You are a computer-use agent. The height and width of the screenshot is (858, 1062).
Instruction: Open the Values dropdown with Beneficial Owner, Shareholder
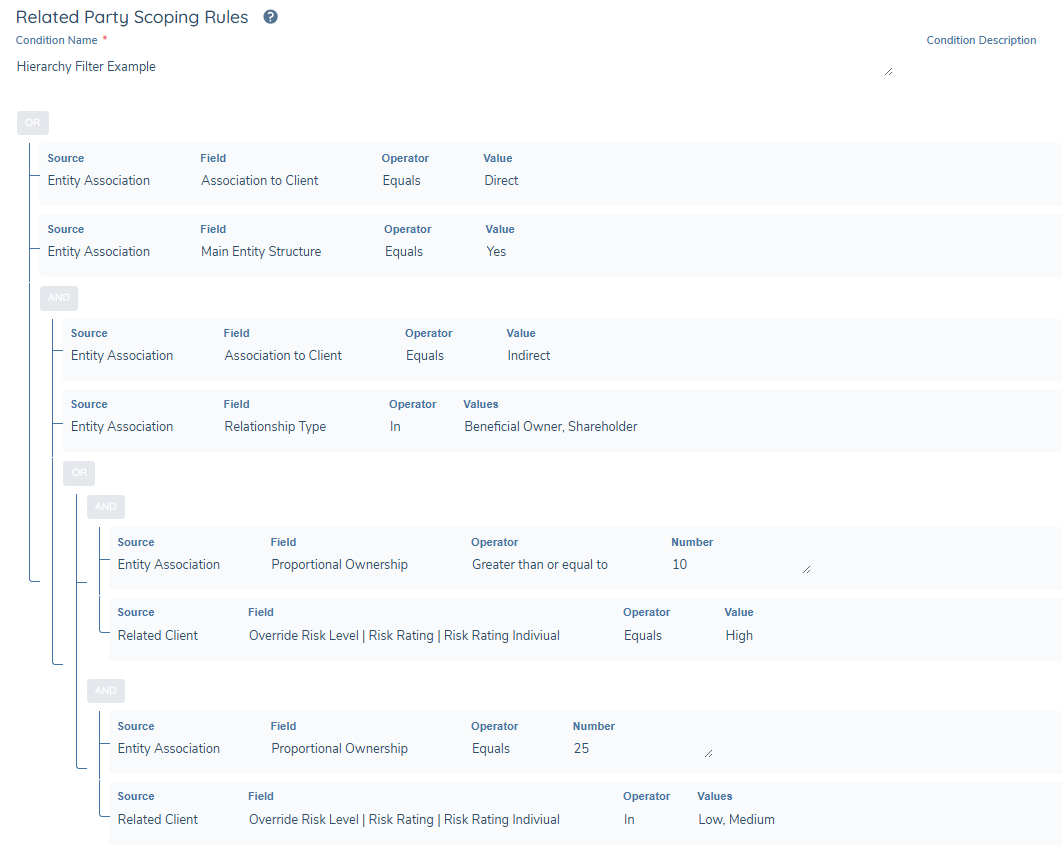tap(551, 427)
